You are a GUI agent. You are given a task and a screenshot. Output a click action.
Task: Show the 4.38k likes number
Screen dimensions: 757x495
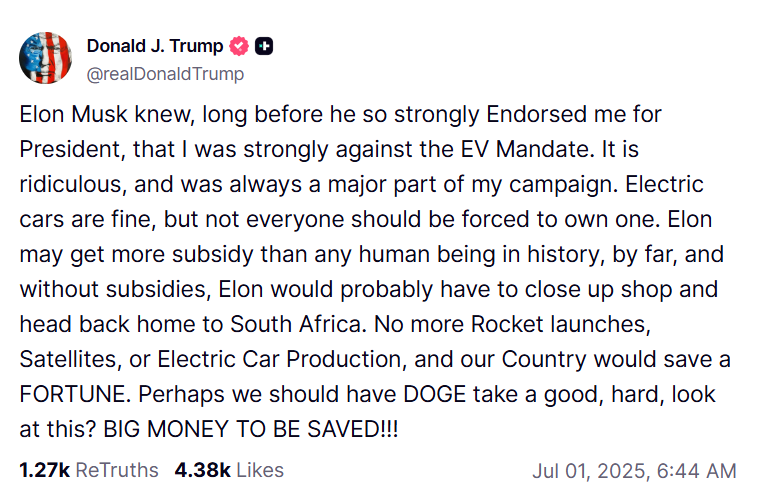[202, 470]
